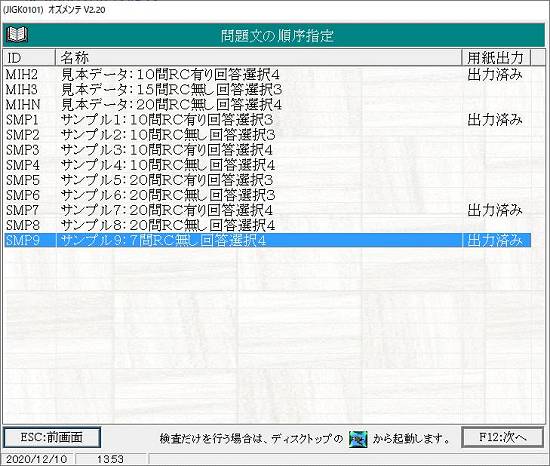Select row with ID SMP1
The image size is (550, 466).
coord(267,120)
